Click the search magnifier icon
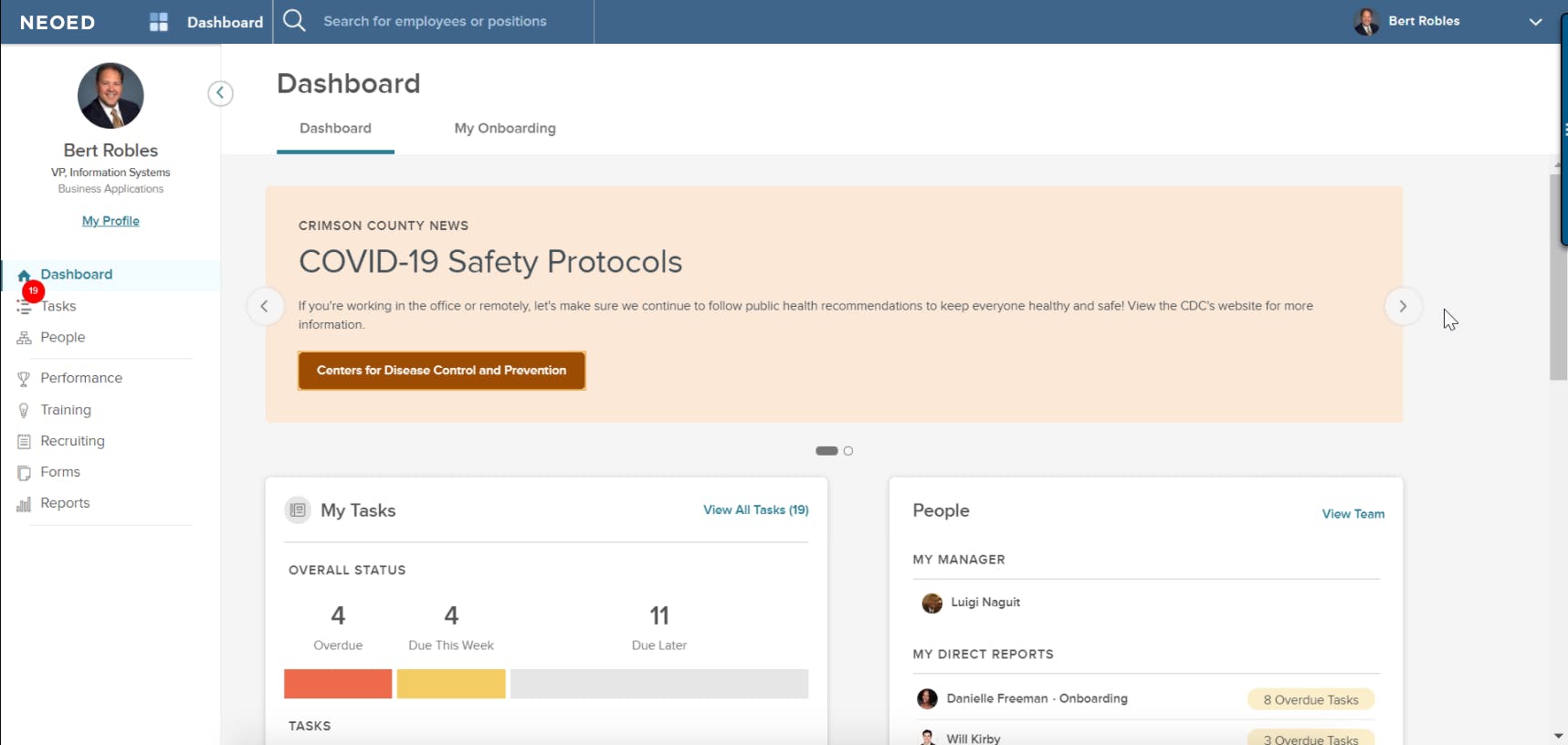Image resolution: width=1568 pixels, height=745 pixels. point(294,20)
